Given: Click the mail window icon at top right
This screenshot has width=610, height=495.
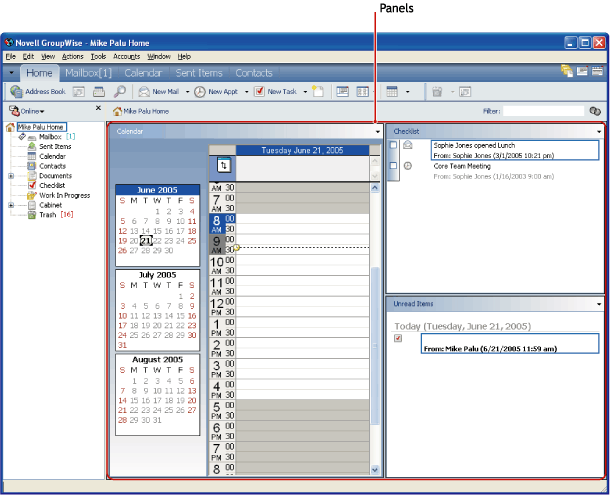Looking at the screenshot, I should (582, 71).
